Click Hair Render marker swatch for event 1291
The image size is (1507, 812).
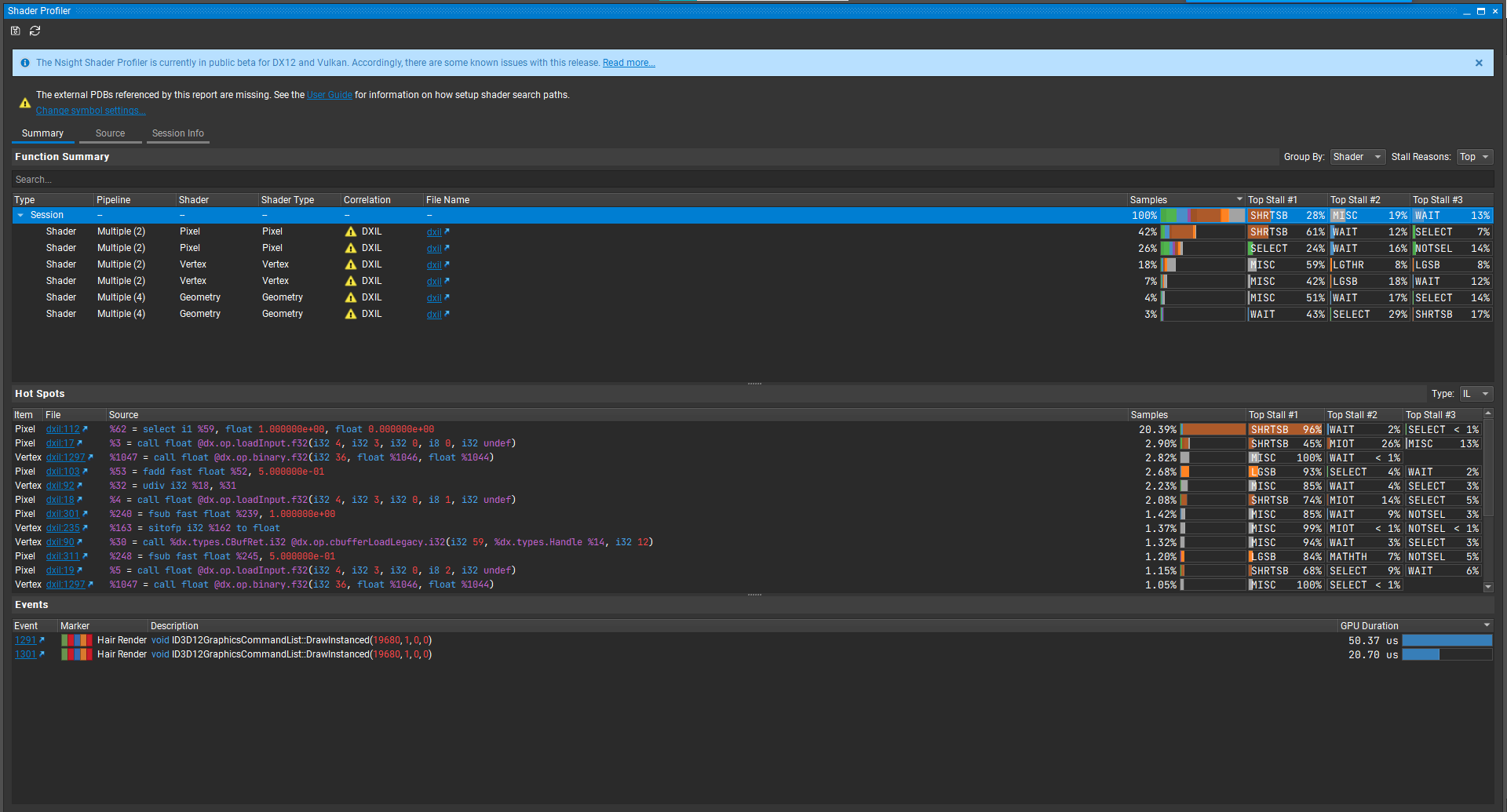click(77, 640)
